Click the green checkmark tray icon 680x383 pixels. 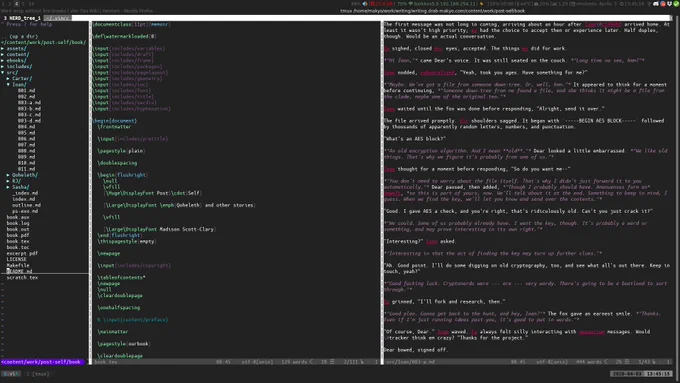(676, 4)
